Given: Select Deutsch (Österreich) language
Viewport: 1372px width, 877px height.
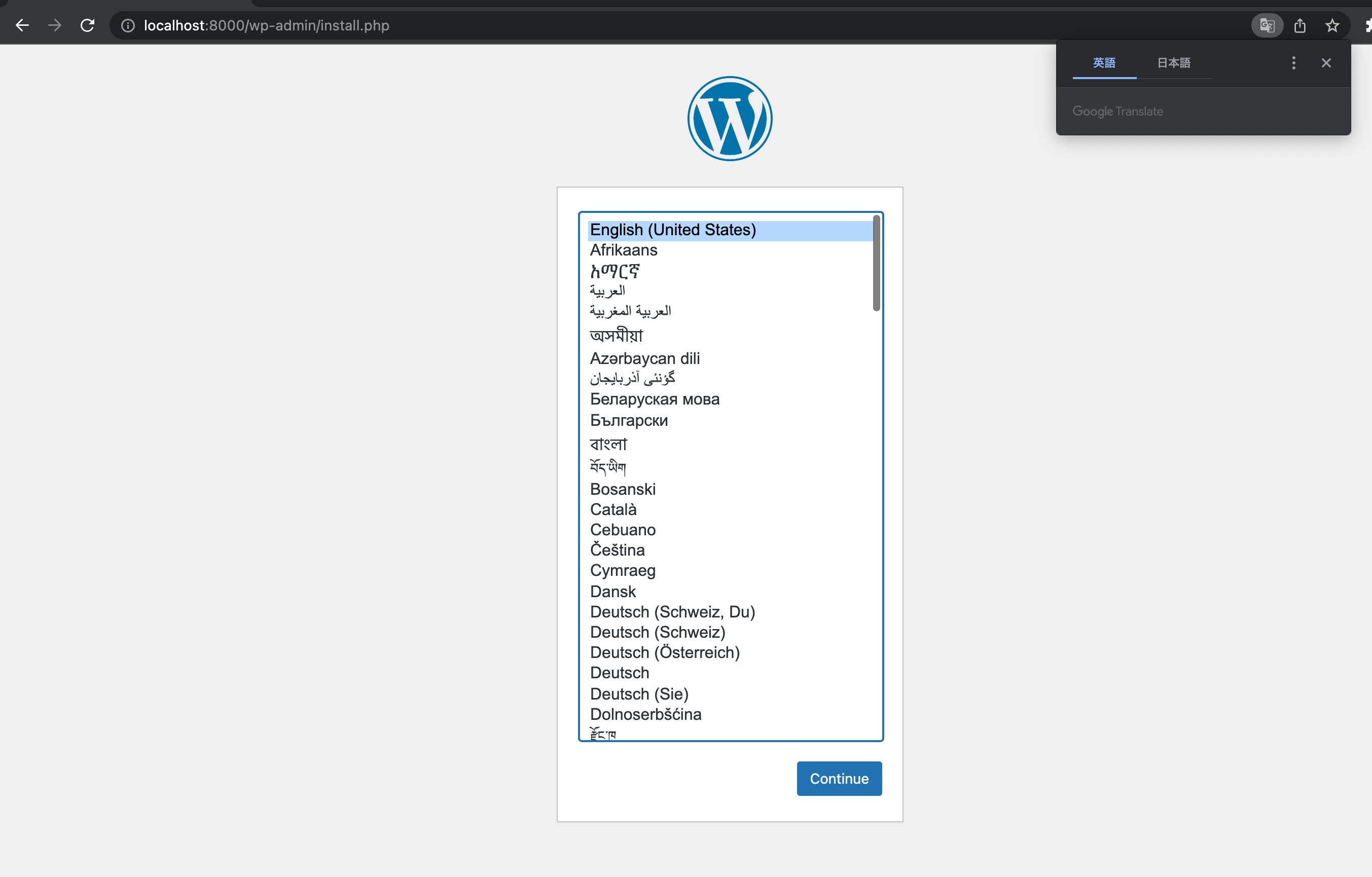Looking at the screenshot, I should point(730,652).
